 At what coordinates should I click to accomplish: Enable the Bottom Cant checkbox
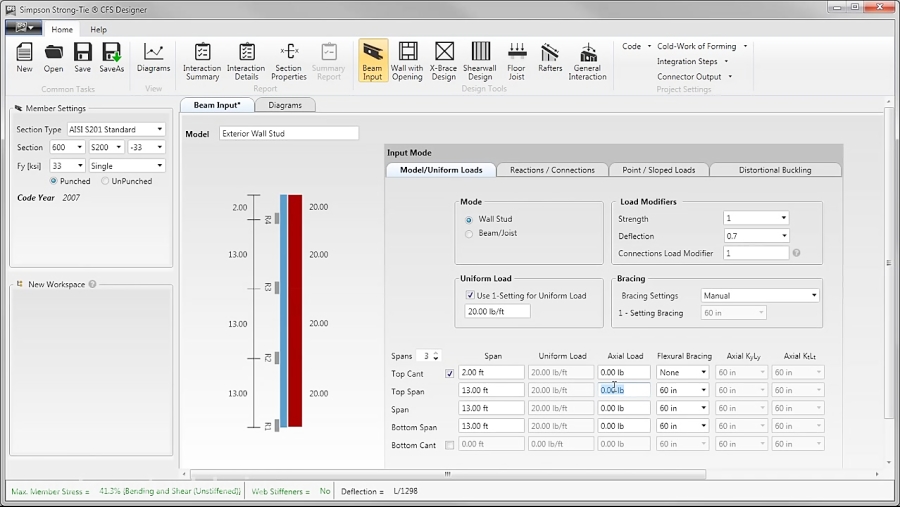(x=449, y=445)
